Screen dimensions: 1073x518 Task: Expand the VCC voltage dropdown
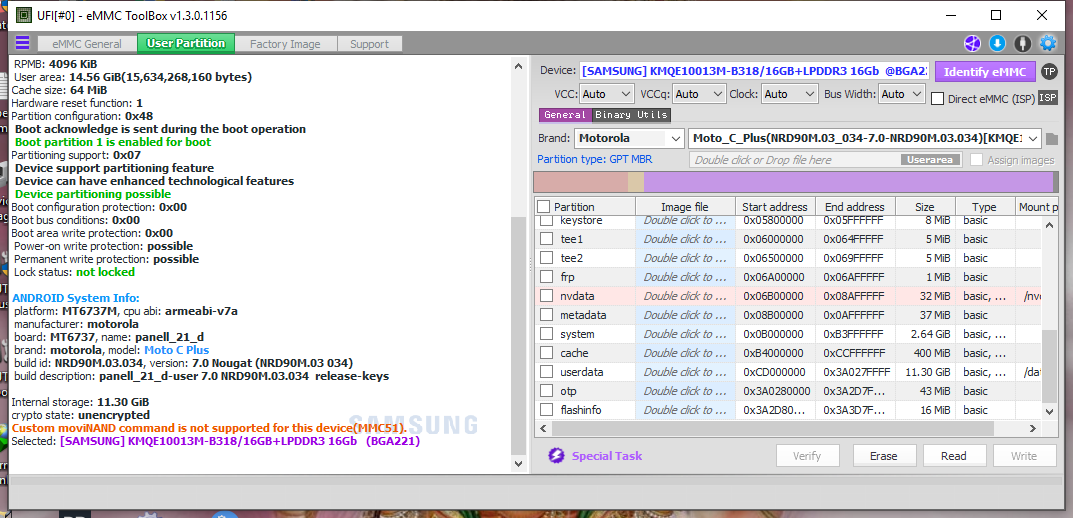607,94
